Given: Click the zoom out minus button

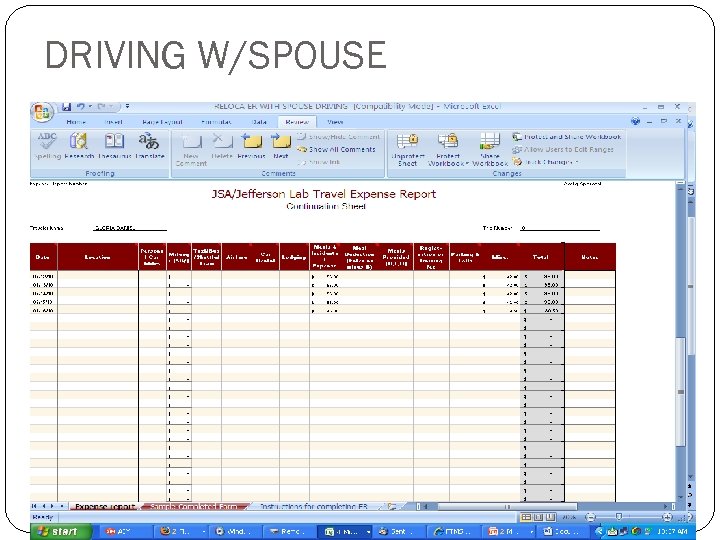Looking at the screenshot, I should click(x=591, y=518).
